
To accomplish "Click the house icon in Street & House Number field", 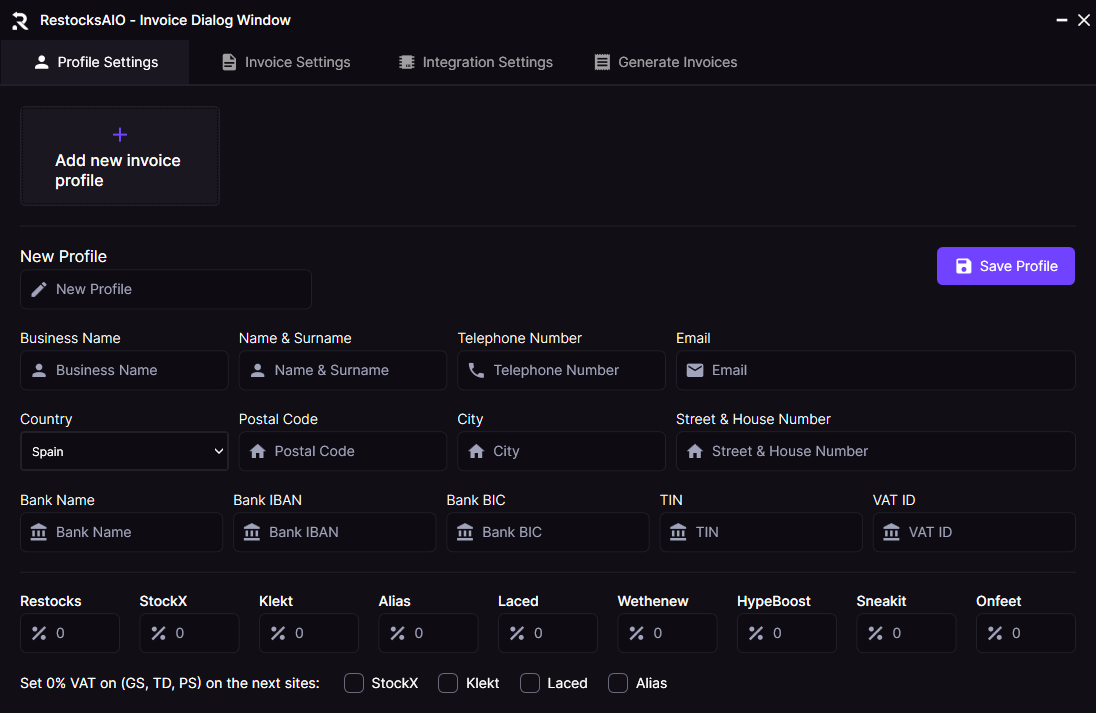I will pyautogui.click(x=695, y=452).
